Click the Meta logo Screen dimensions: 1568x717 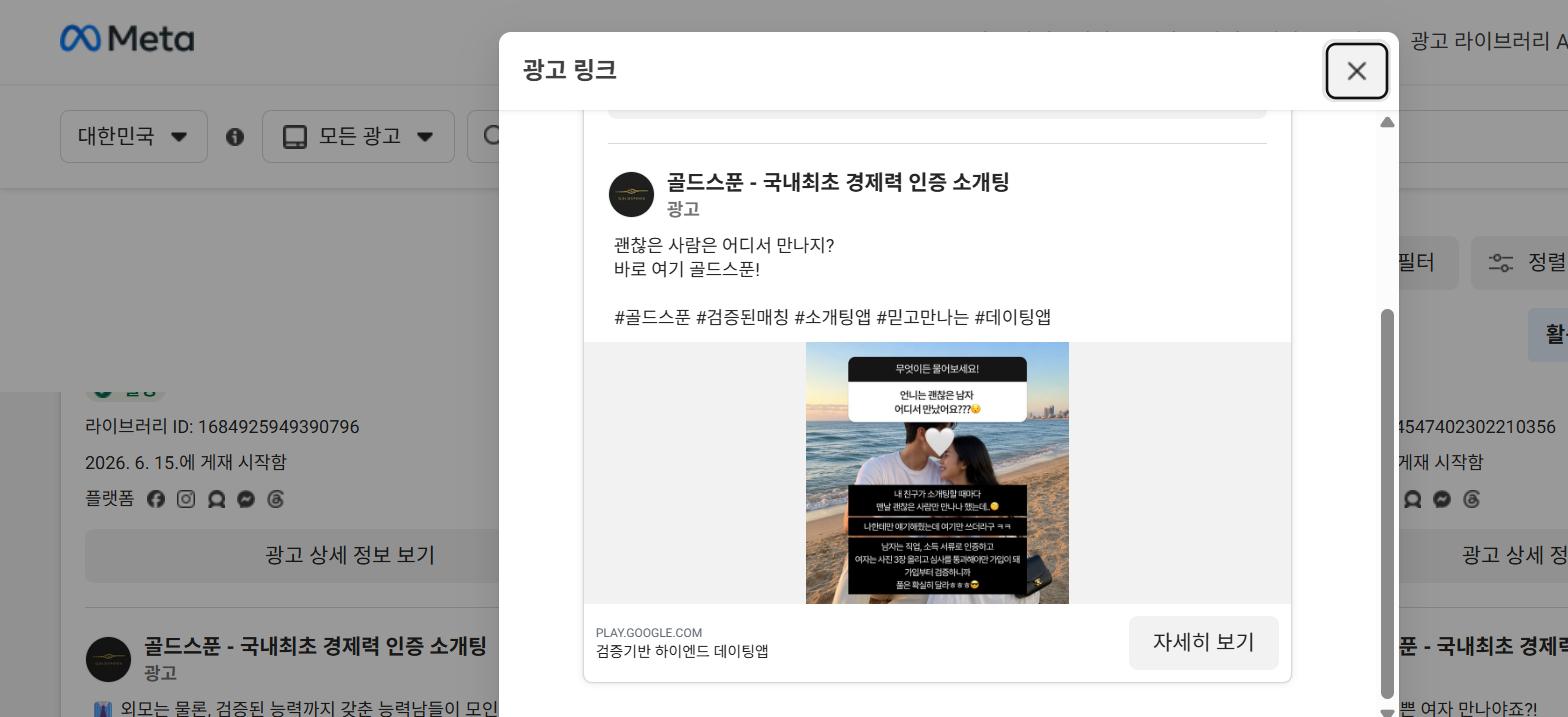point(127,39)
